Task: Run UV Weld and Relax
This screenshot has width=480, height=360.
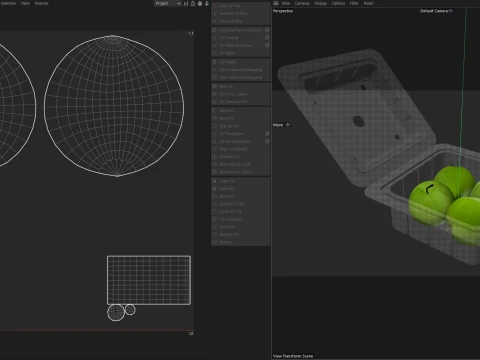Action: (238, 45)
